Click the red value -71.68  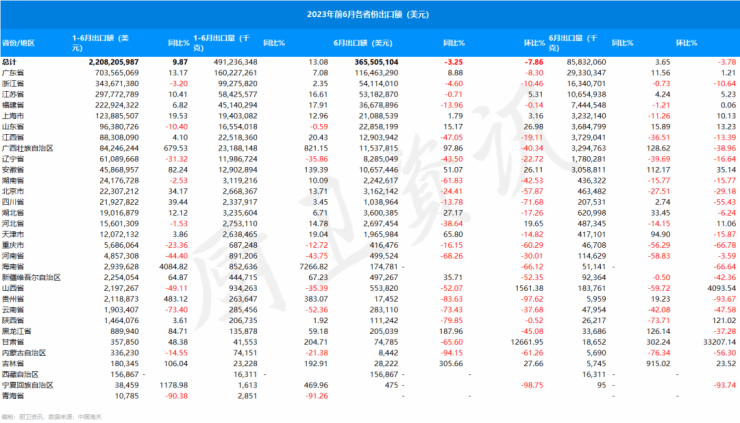(532, 202)
